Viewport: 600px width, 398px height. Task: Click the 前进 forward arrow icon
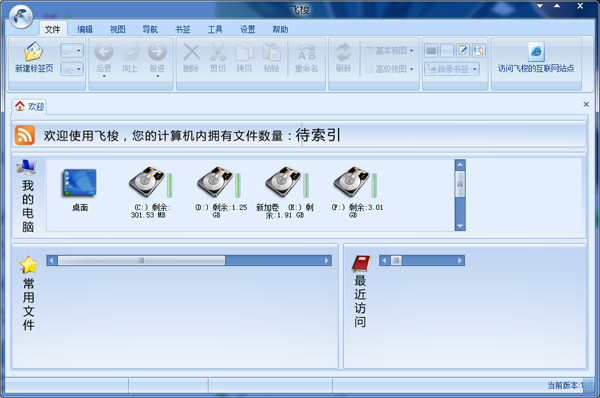(157, 52)
